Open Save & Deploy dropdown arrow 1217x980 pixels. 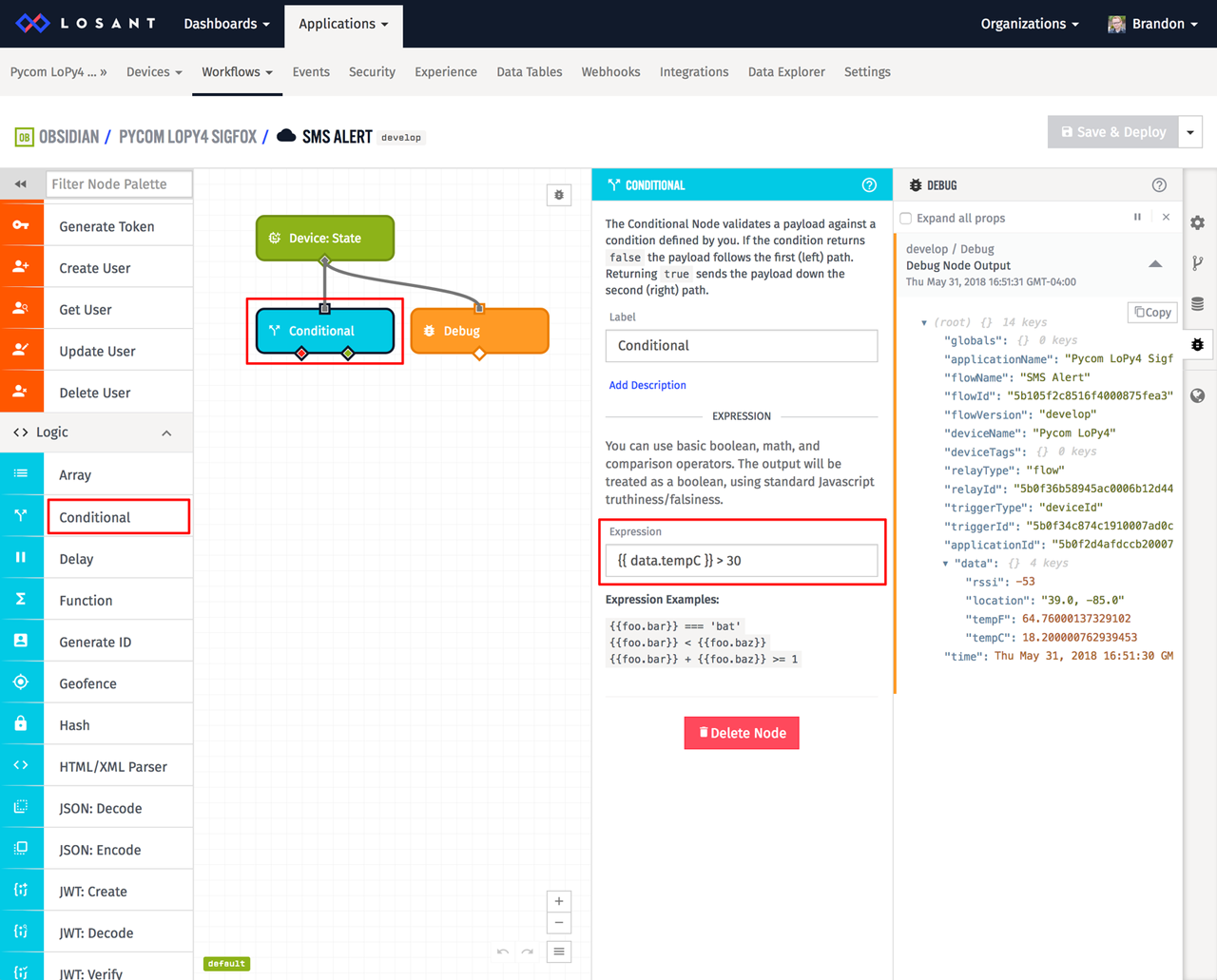(x=1190, y=132)
